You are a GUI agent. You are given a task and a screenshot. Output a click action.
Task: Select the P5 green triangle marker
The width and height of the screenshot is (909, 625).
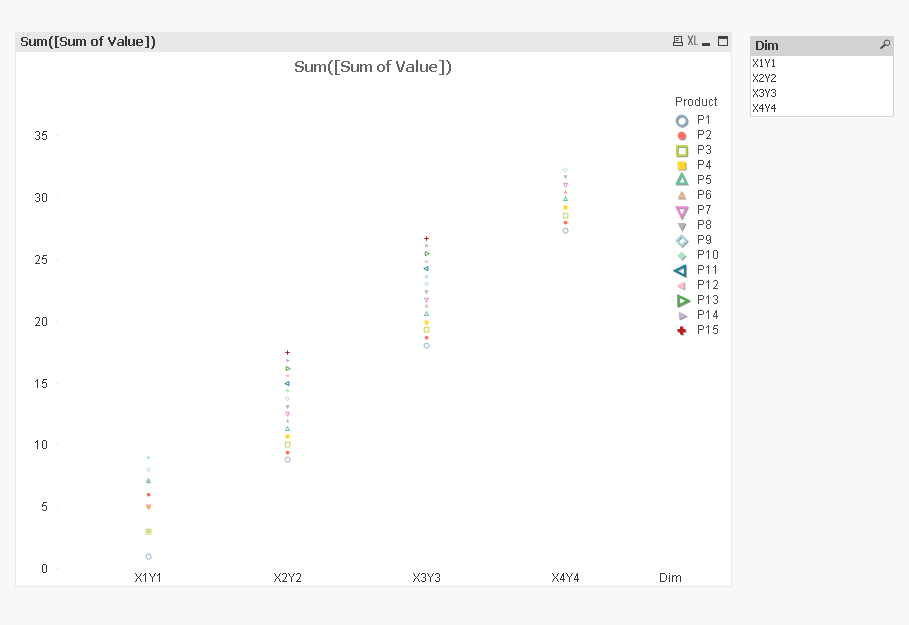click(681, 180)
